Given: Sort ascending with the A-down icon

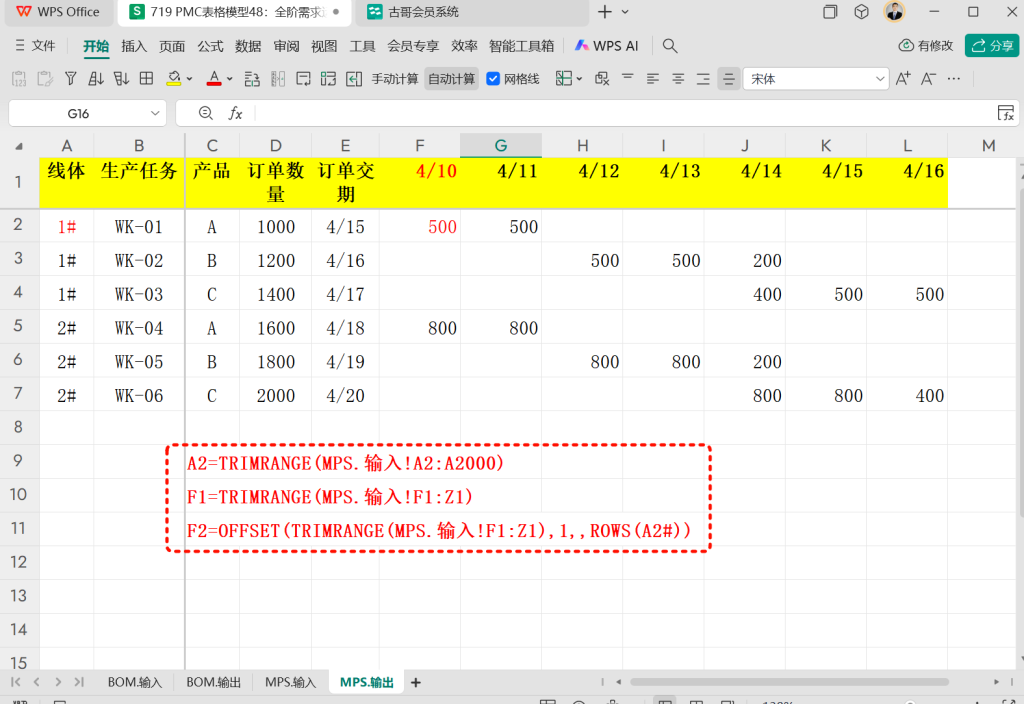Looking at the screenshot, I should pyautogui.click(x=96, y=79).
